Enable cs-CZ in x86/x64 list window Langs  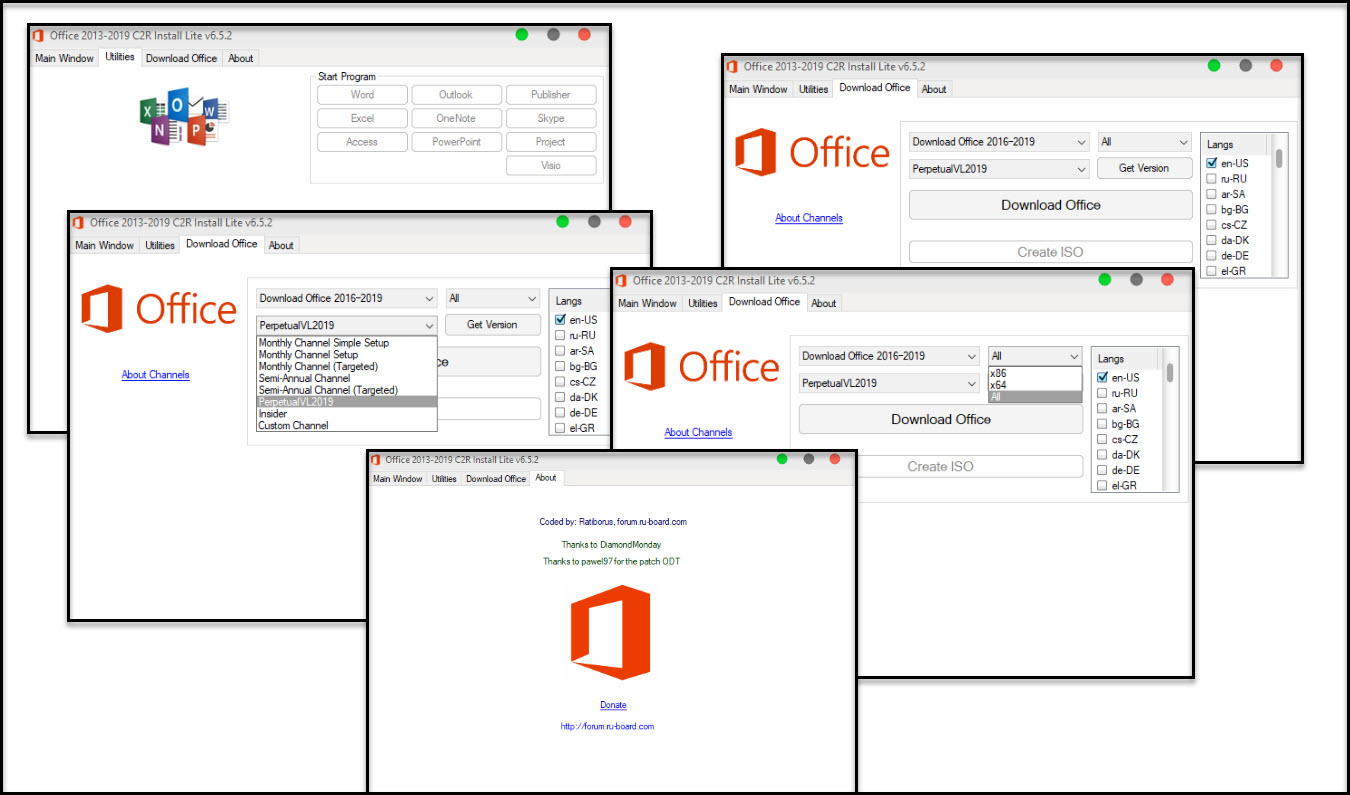(1103, 439)
